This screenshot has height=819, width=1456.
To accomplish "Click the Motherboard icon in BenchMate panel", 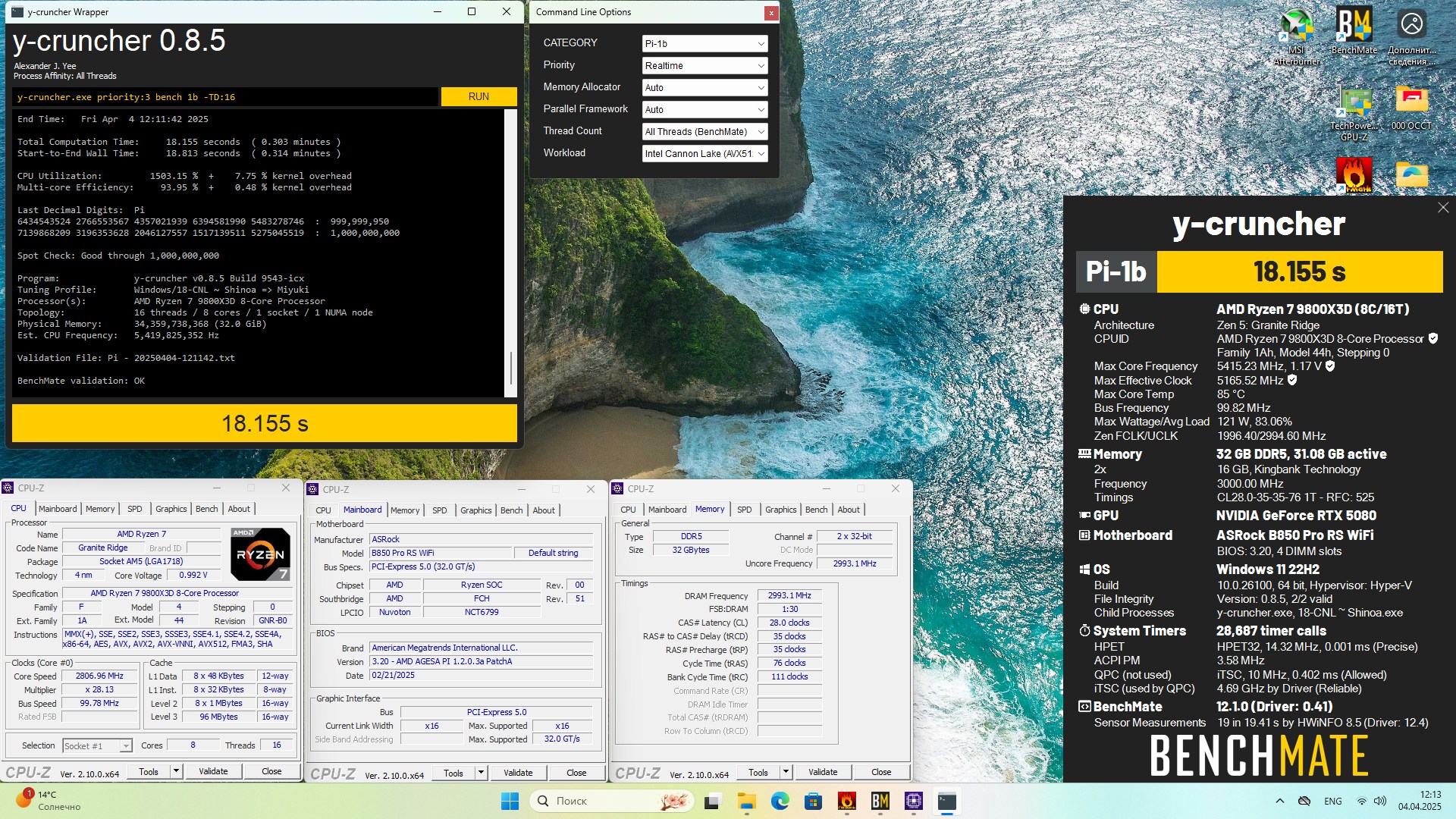I will 1084,535.
